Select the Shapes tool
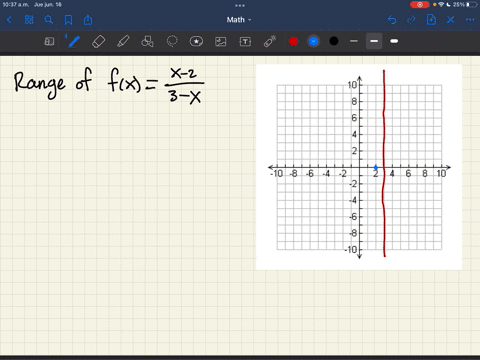The width and height of the screenshot is (480, 360). (x=147, y=41)
